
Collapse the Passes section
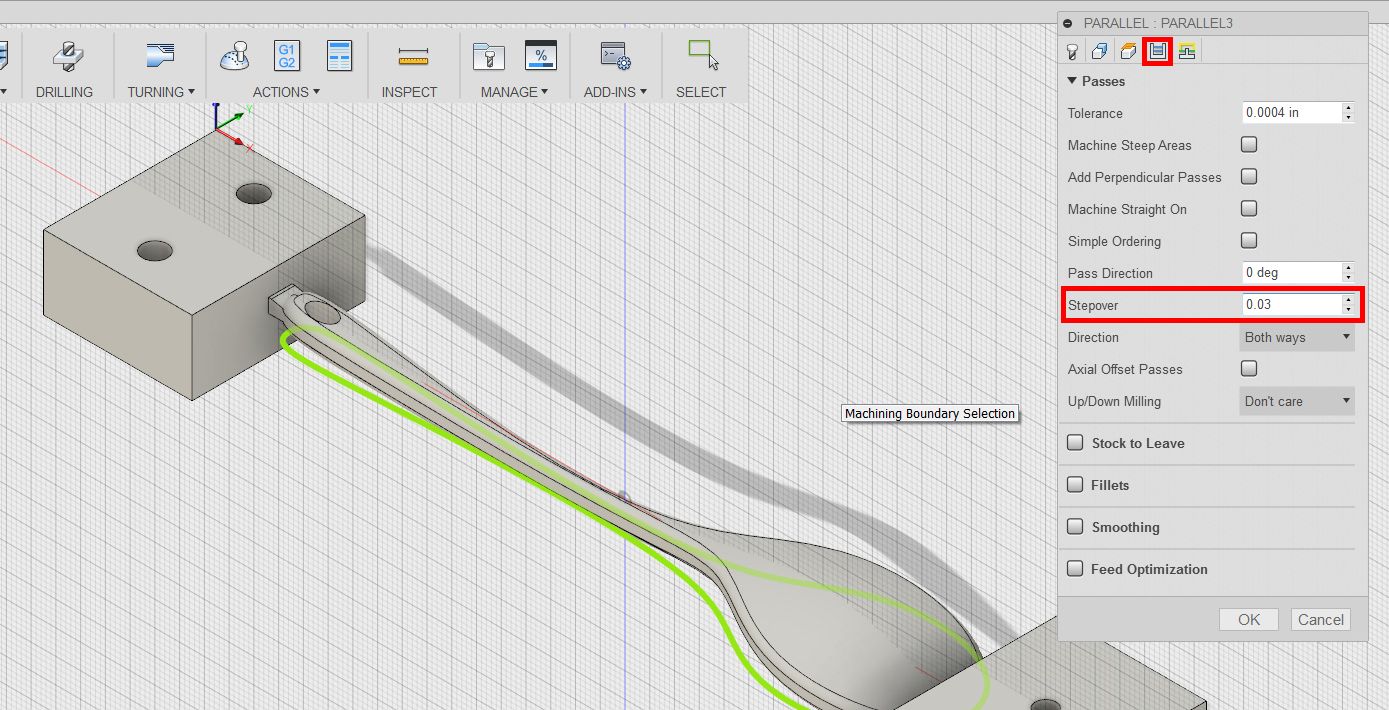click(x=1073, y=81)
